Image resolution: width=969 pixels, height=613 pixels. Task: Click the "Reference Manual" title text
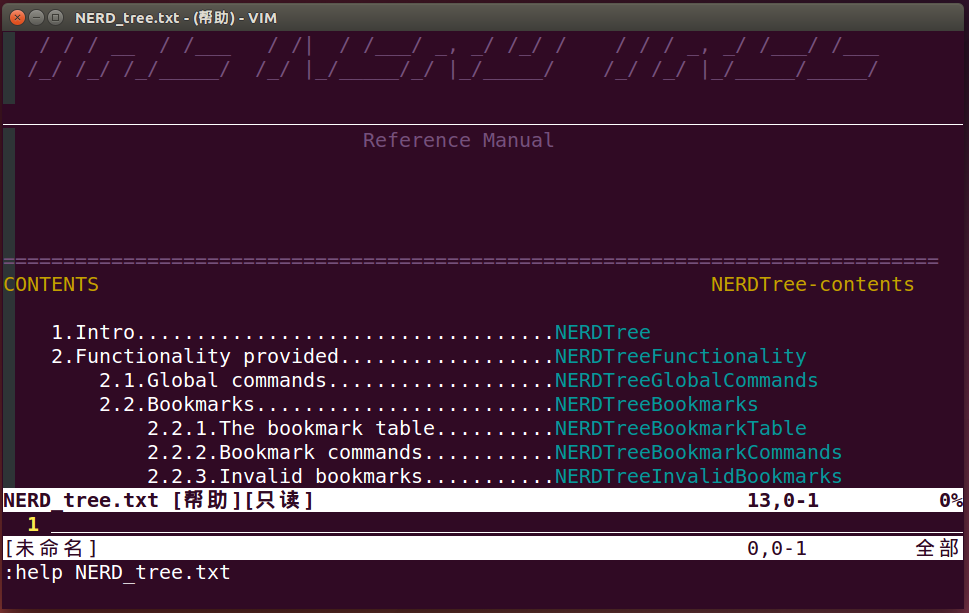pos(458,140)
